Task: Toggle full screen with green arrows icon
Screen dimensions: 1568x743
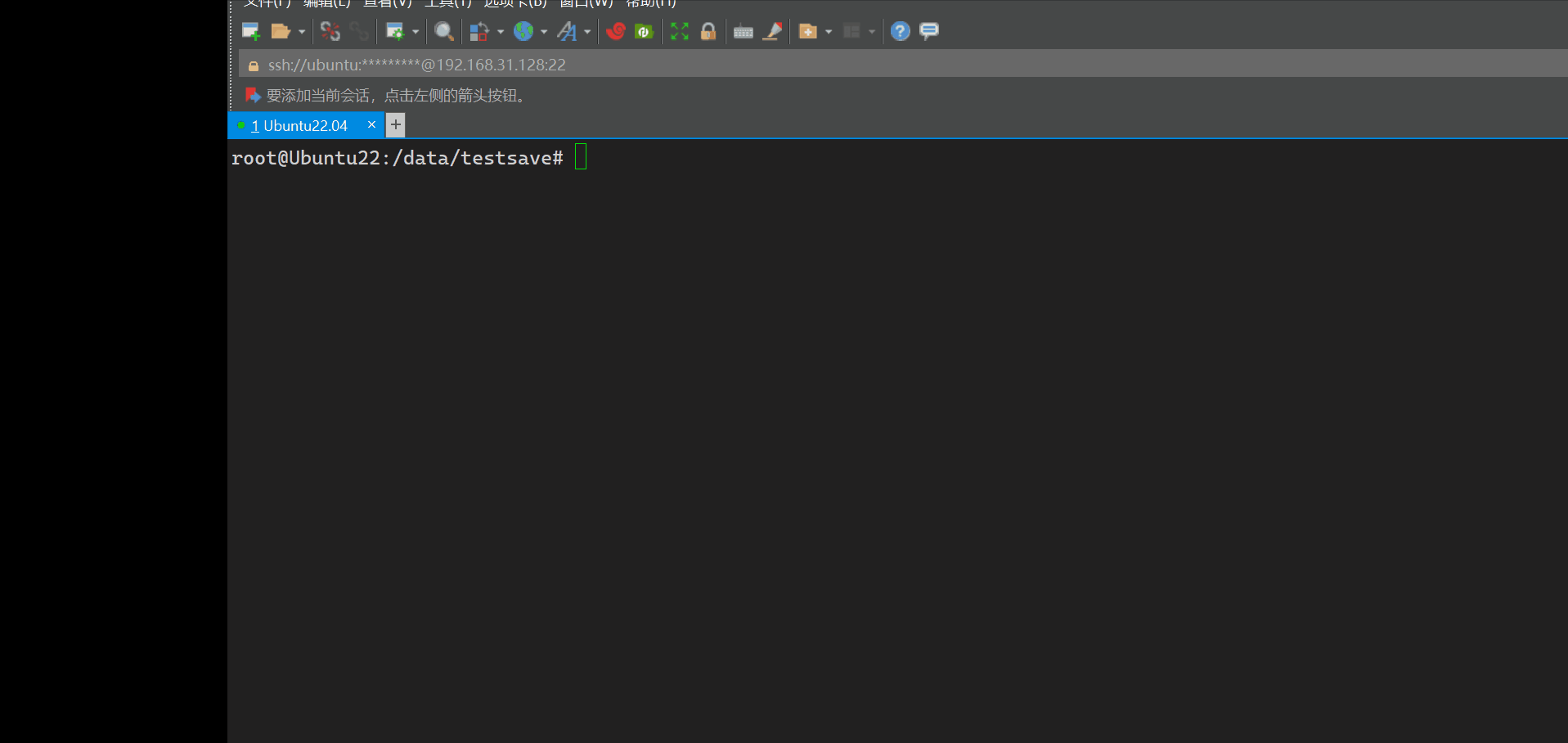Action: pos(680,32)
